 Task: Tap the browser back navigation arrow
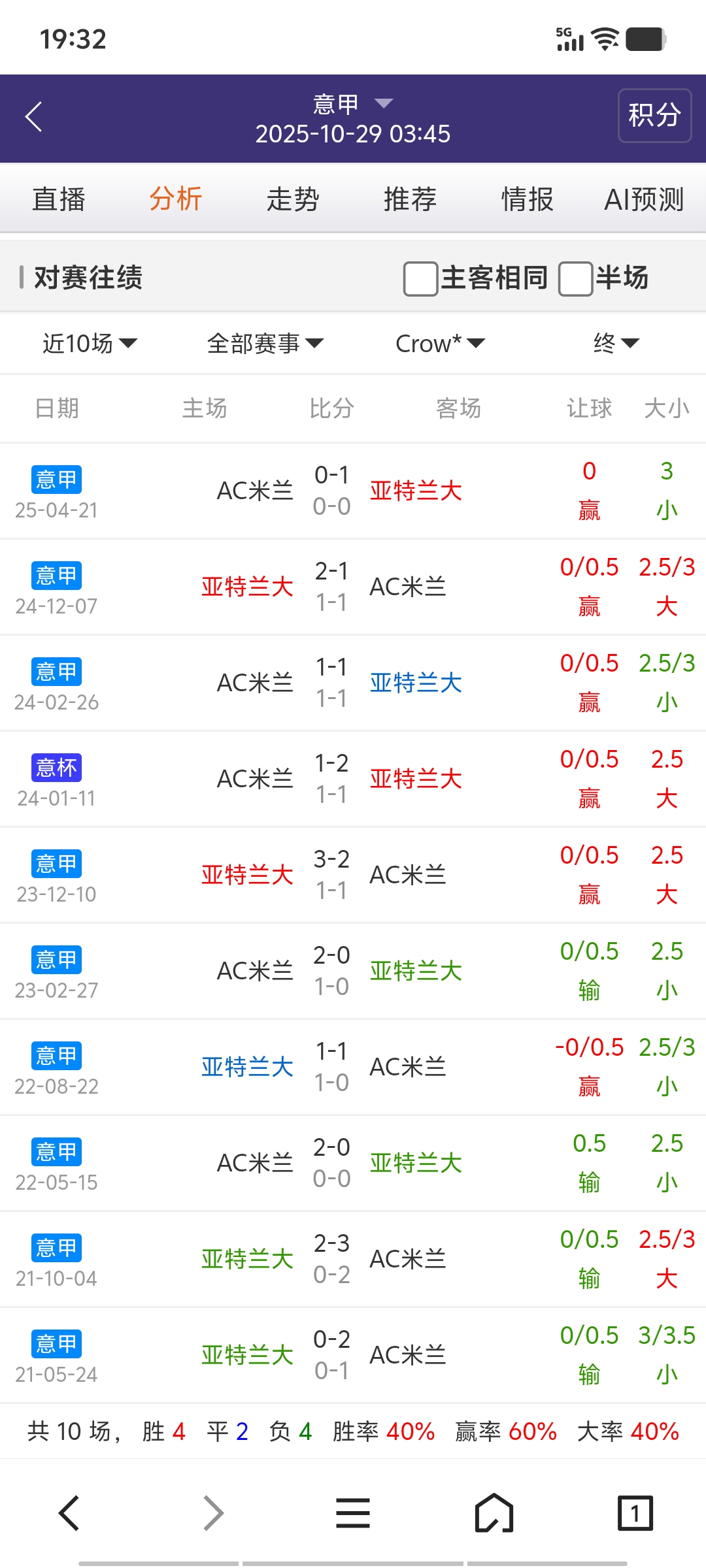pos(69,1512)
